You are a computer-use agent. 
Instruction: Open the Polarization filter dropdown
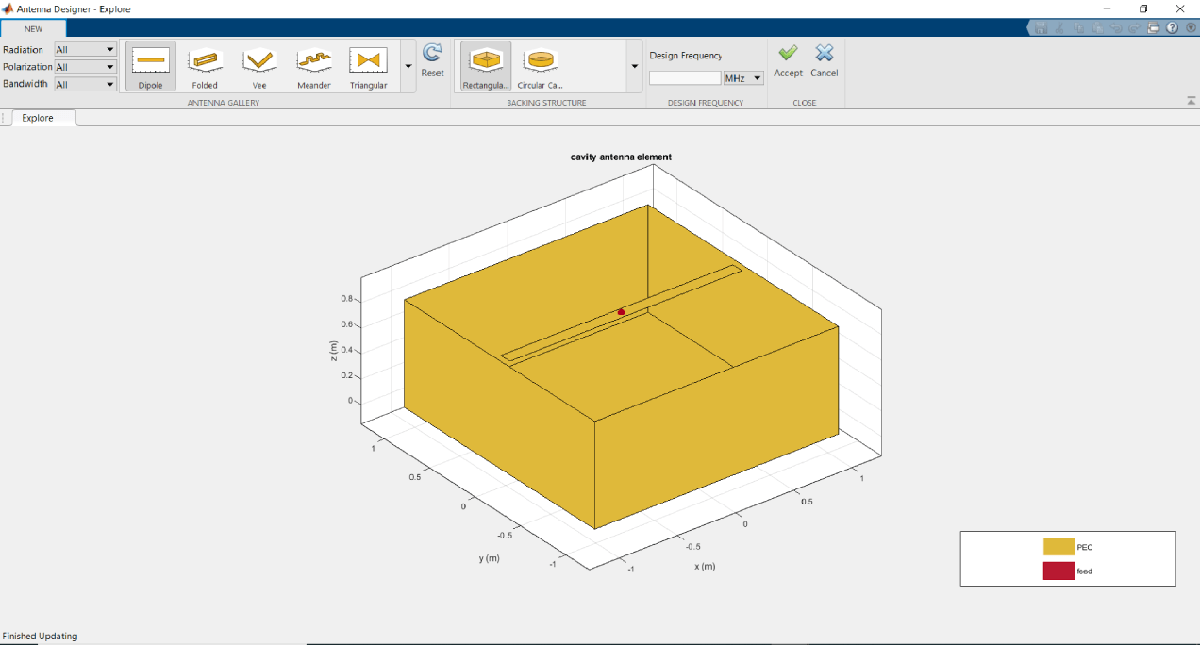tap(86, 67)
